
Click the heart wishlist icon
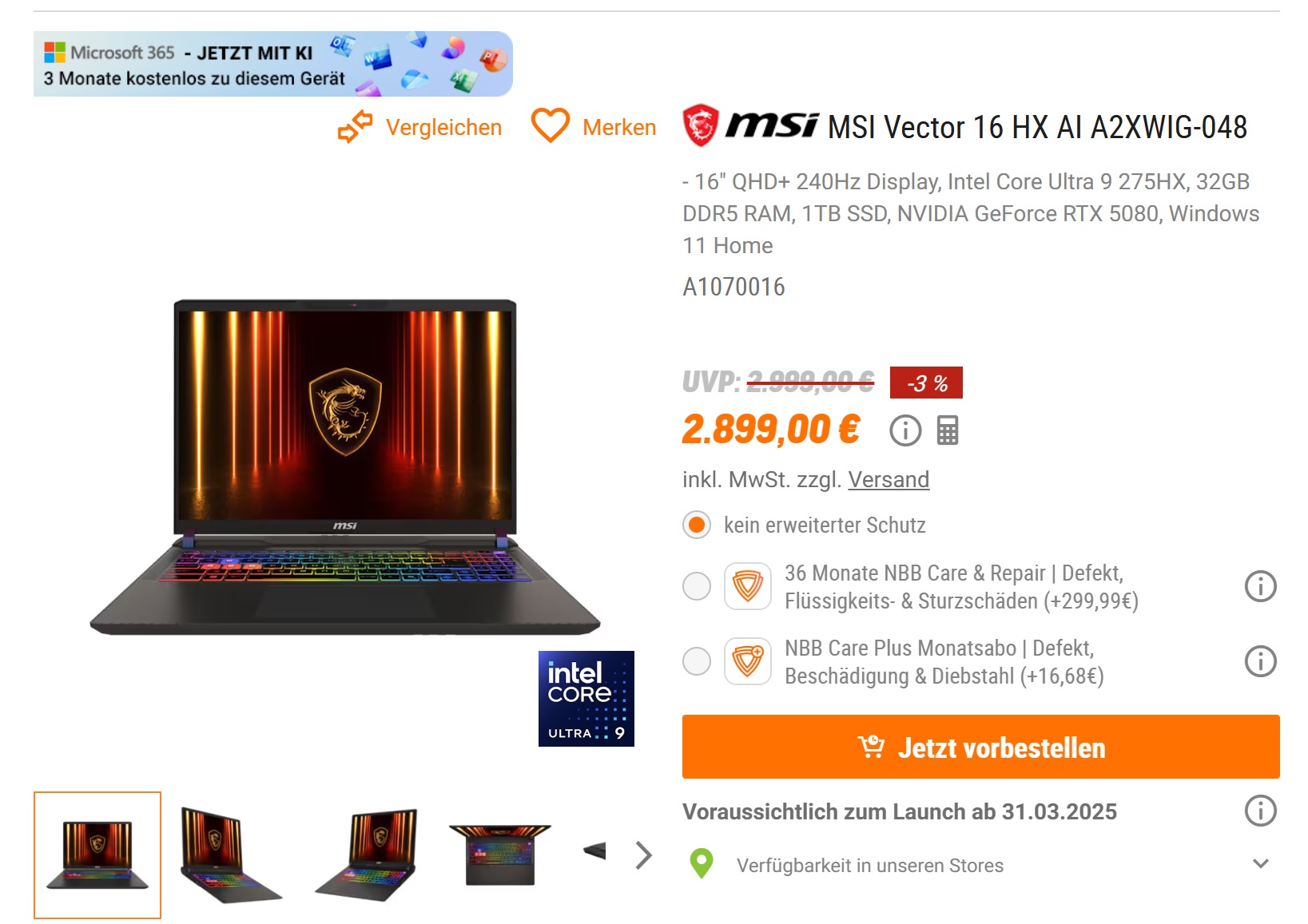point(550,125)
